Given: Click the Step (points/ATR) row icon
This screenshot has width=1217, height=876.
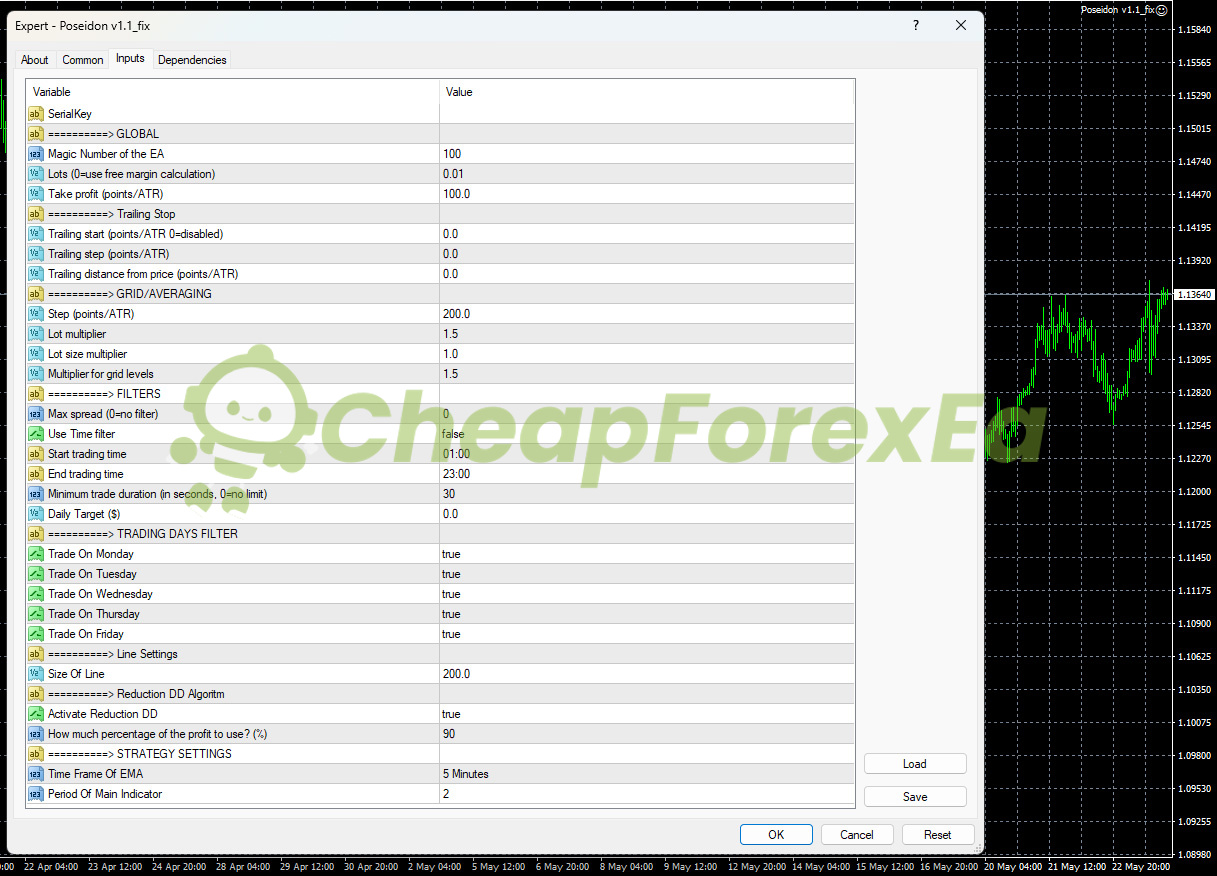Looking at the screenshot, I should click(x=35, y=314).
